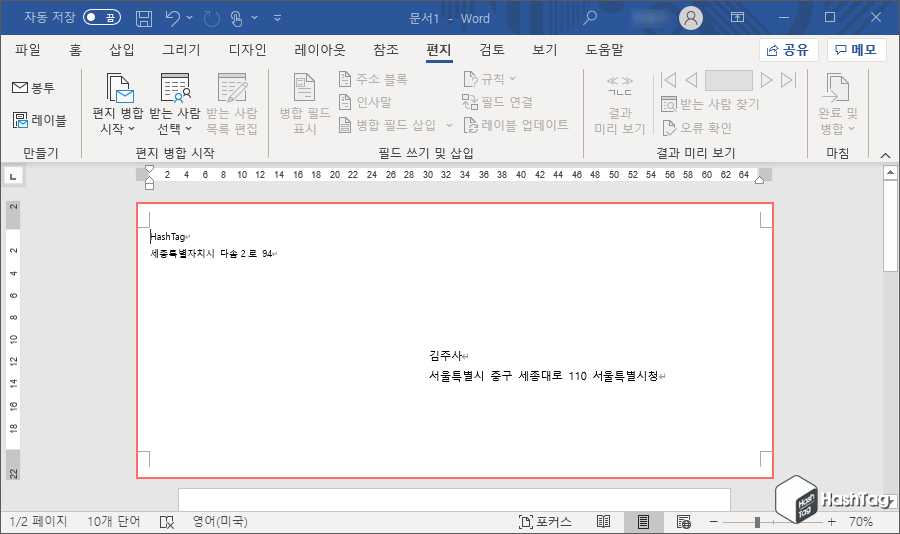Click 받는 사람 찾기 (Find Recipient) button
Screen dimensions: 900x534
[x=710, y=104]
